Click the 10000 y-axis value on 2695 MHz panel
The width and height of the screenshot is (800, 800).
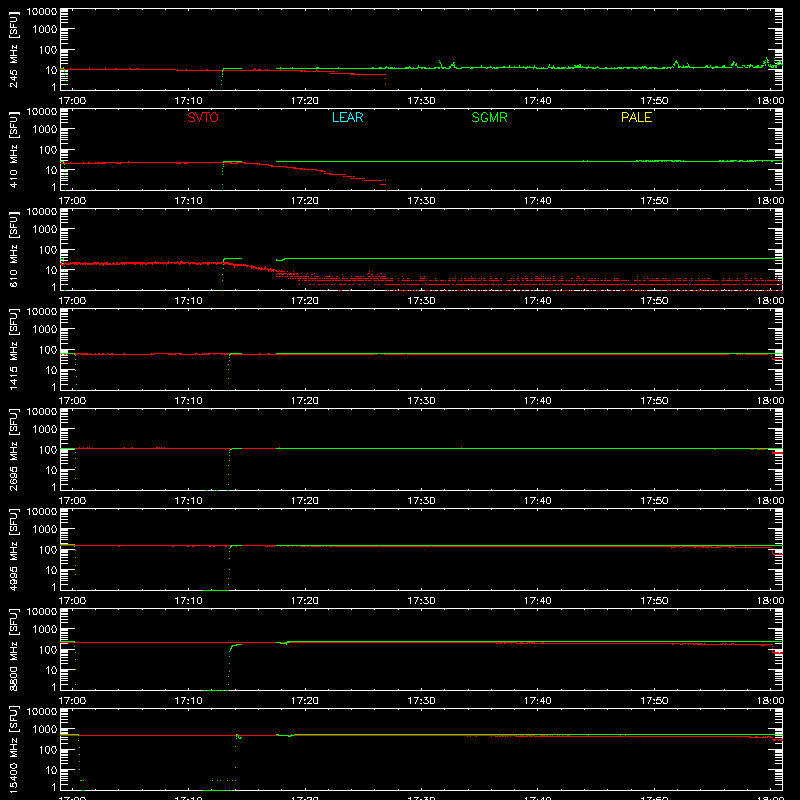42,412
